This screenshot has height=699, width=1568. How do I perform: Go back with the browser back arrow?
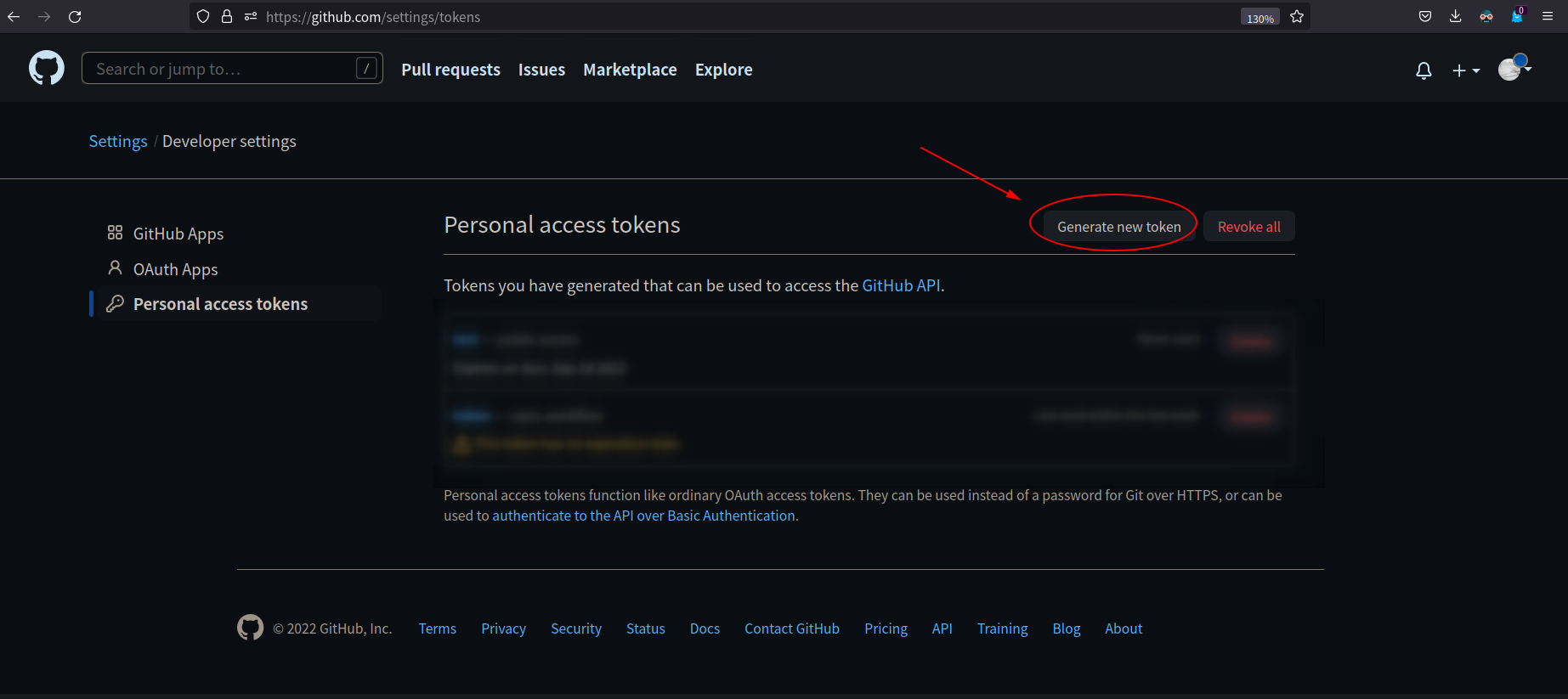[x=14, y=16]
